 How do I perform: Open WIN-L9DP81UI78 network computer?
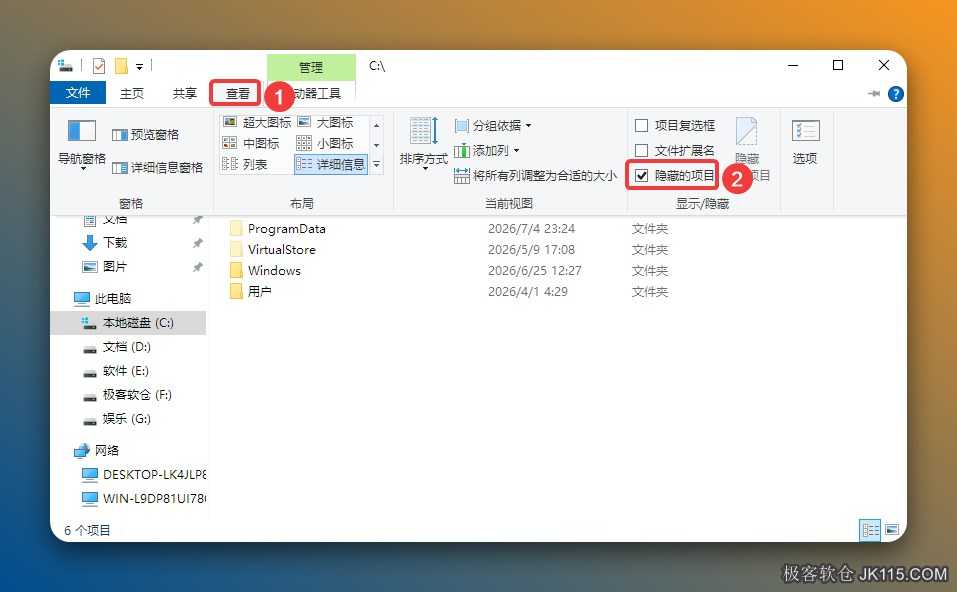[154, 499]
